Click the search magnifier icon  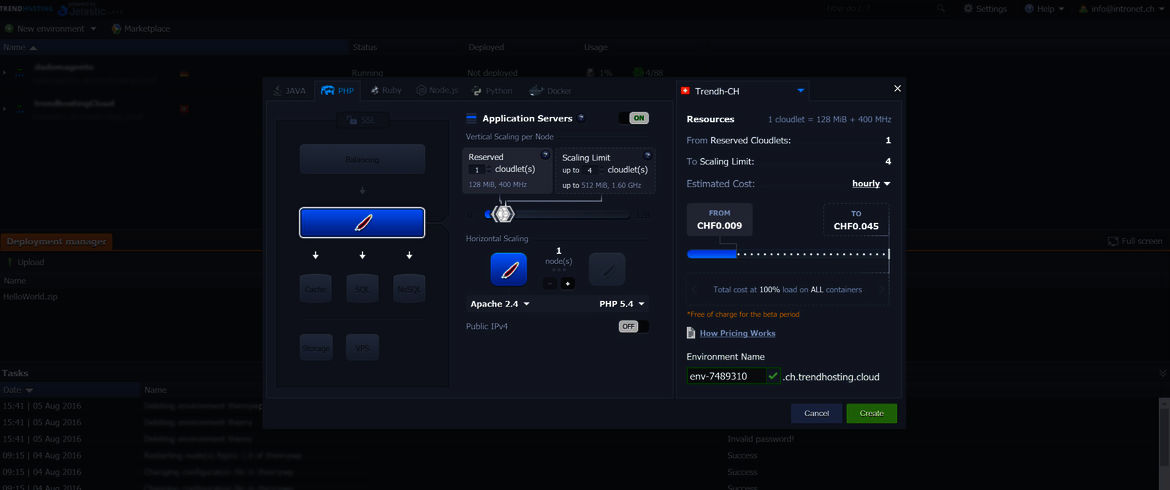click(x=941, y=8)
